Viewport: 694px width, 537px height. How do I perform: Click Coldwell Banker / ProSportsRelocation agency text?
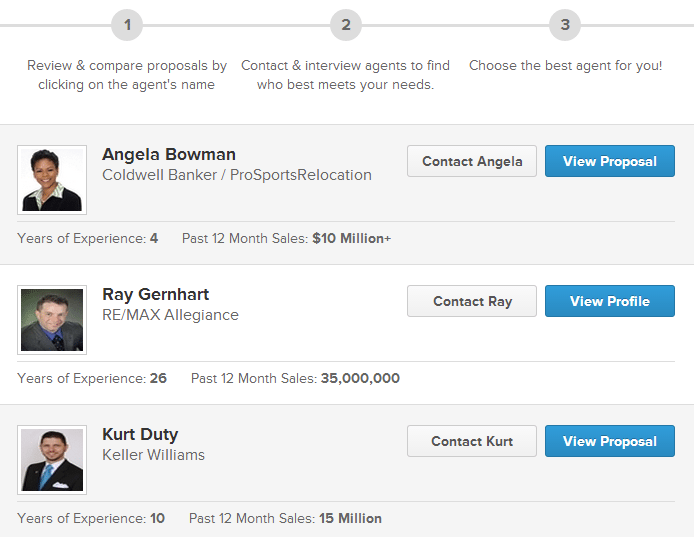(x=237, y=175)
